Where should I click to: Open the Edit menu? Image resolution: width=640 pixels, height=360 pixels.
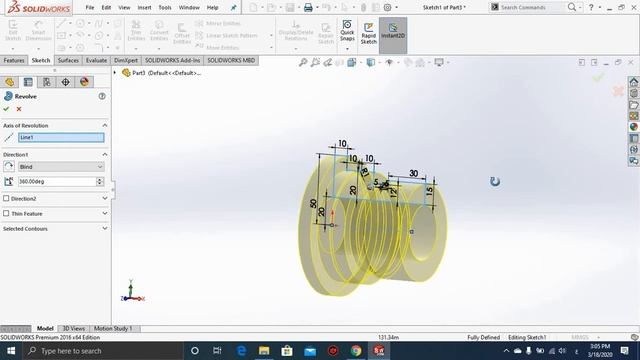click(106, 7)
